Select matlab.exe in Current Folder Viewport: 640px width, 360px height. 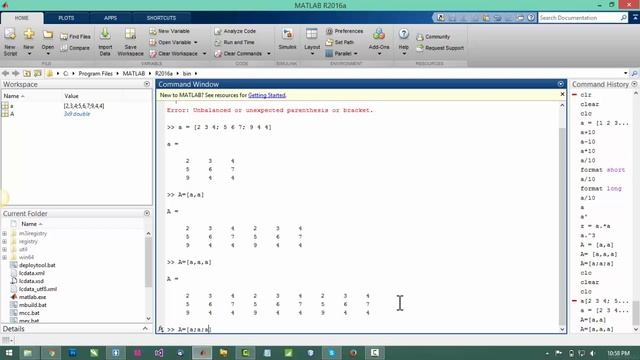[32, 297]
